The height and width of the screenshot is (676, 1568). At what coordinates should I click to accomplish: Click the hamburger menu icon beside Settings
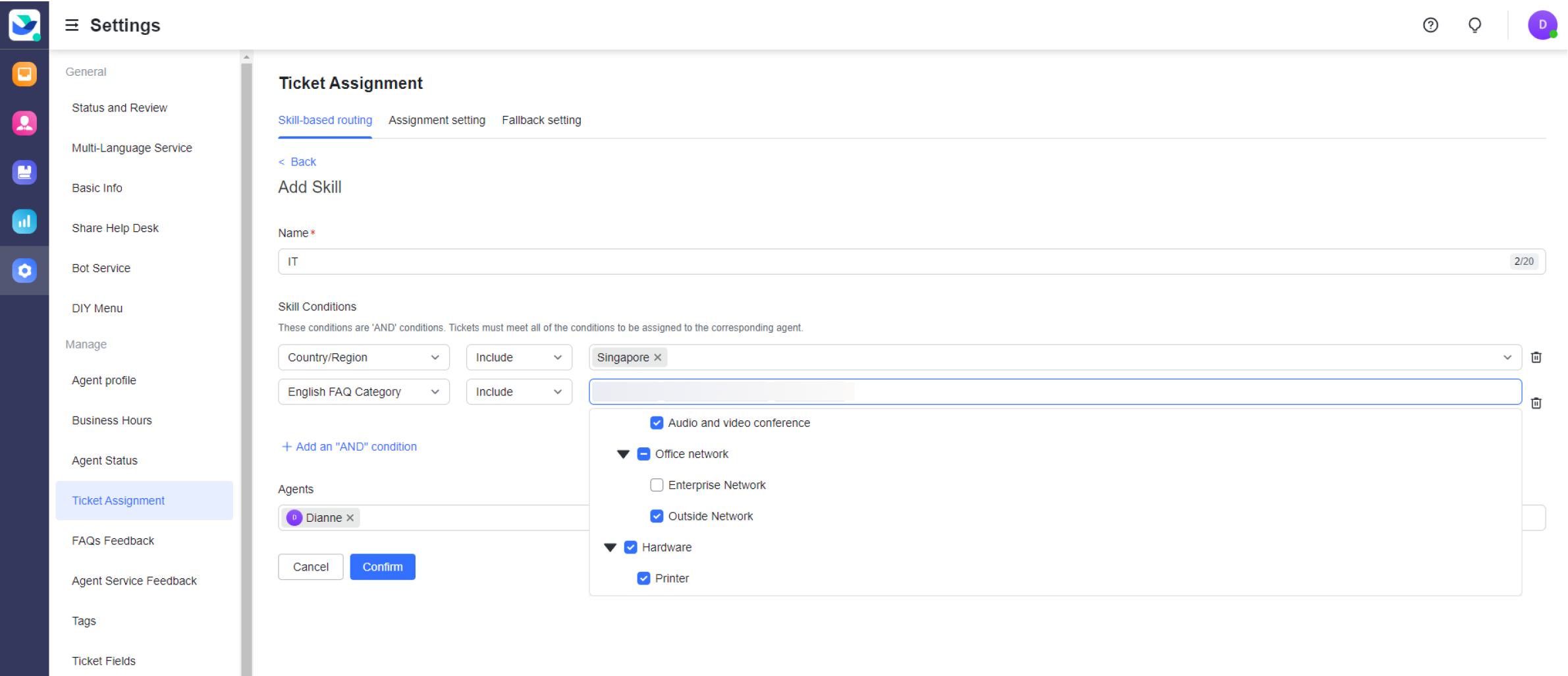[72, 25]
